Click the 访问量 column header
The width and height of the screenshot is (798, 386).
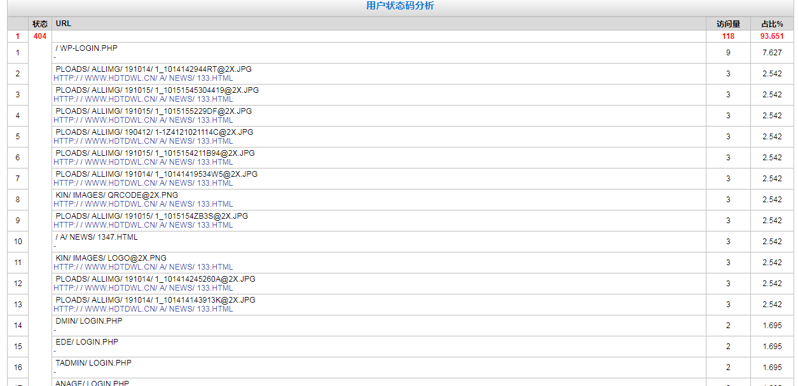(728, 24)
